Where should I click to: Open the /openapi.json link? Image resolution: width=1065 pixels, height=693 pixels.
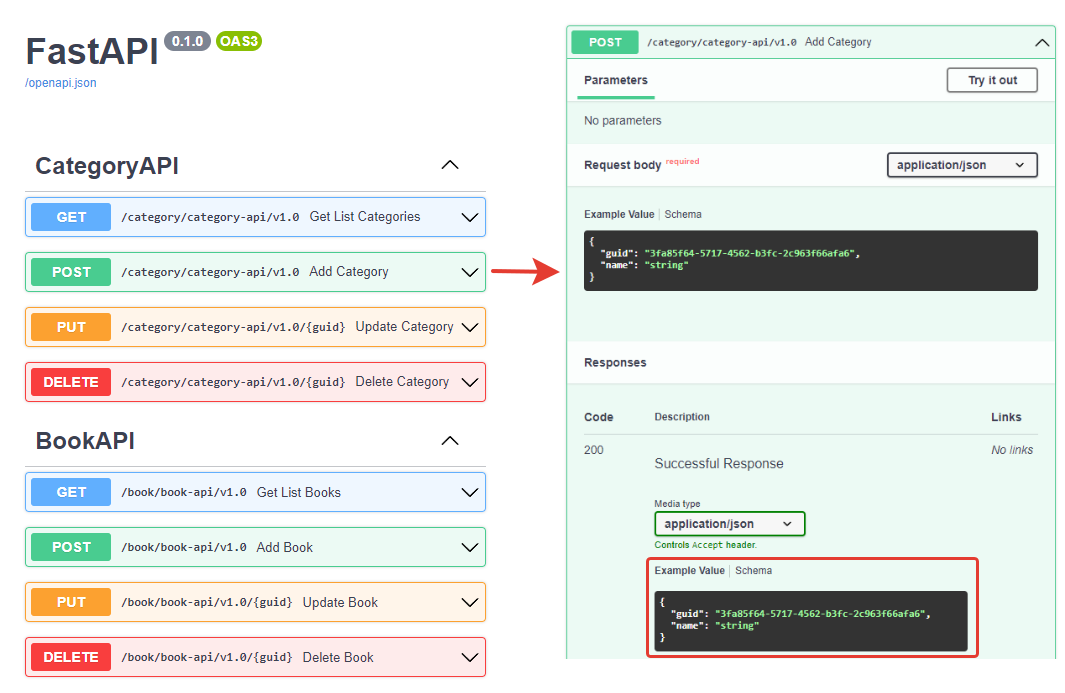(x=61, y=83)
